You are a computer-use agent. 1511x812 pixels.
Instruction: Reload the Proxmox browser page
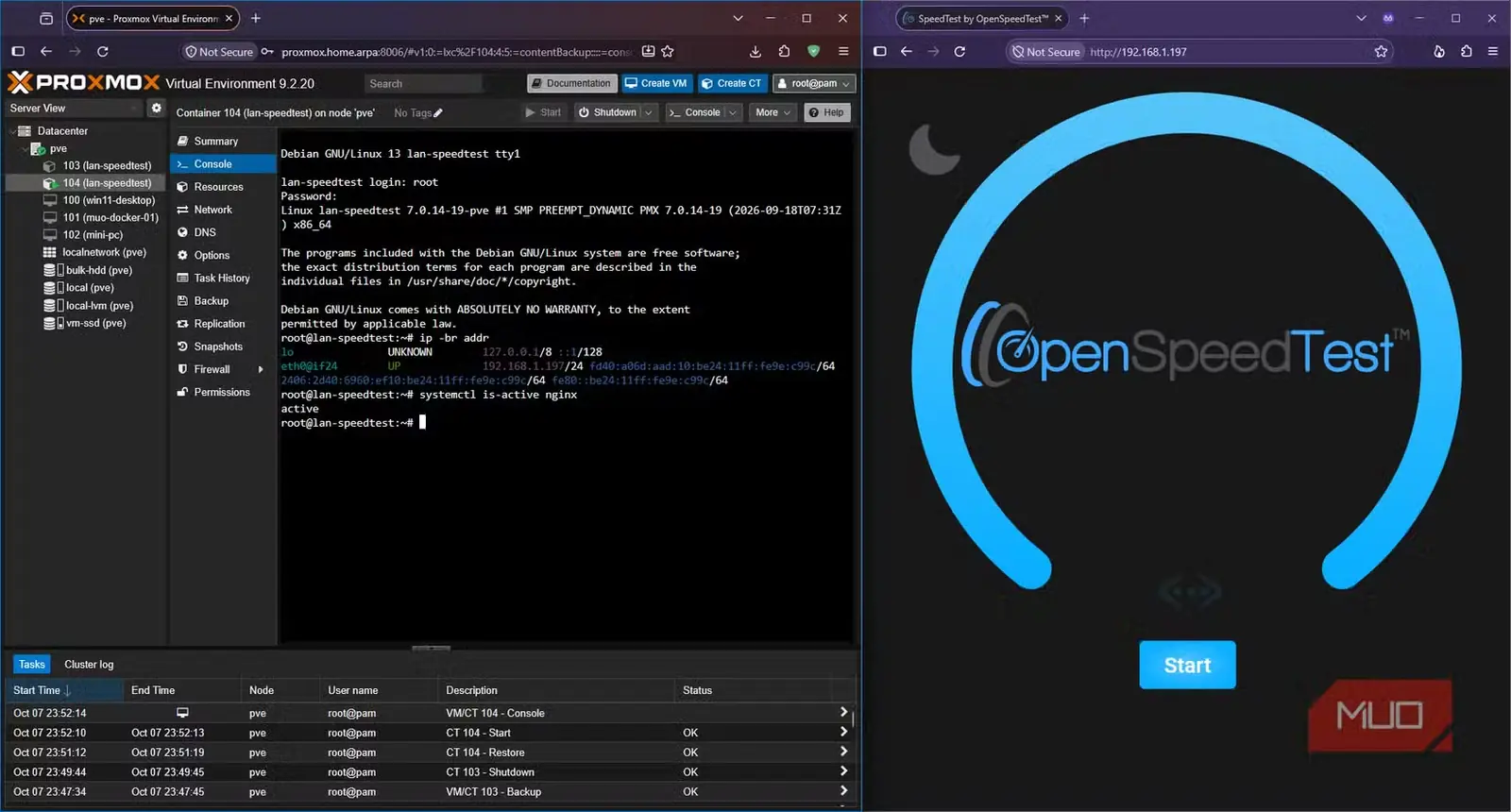(103, 51)
